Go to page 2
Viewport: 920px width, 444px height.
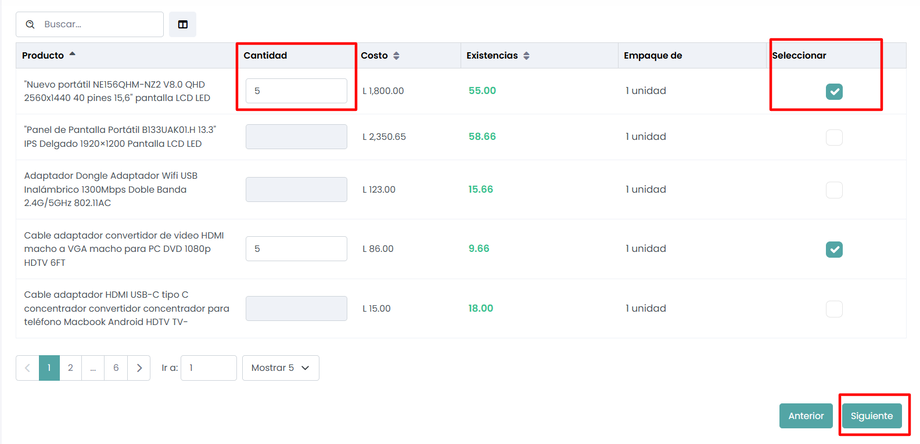pos(70,368)
